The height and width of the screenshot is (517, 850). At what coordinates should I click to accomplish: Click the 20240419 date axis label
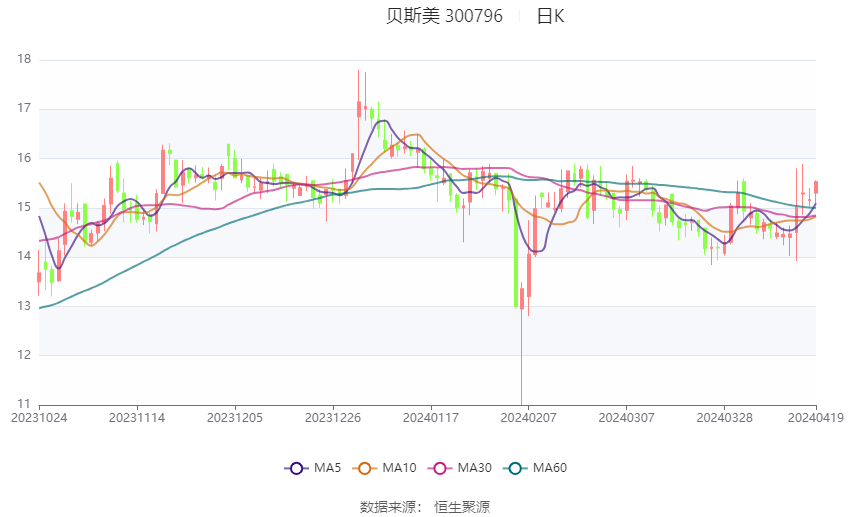pos(816,418)
